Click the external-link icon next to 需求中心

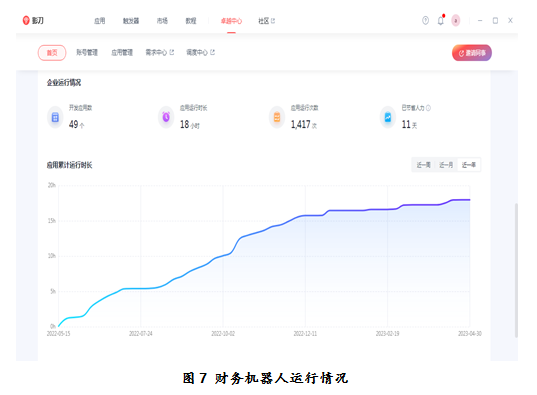(x=172, y=52)
